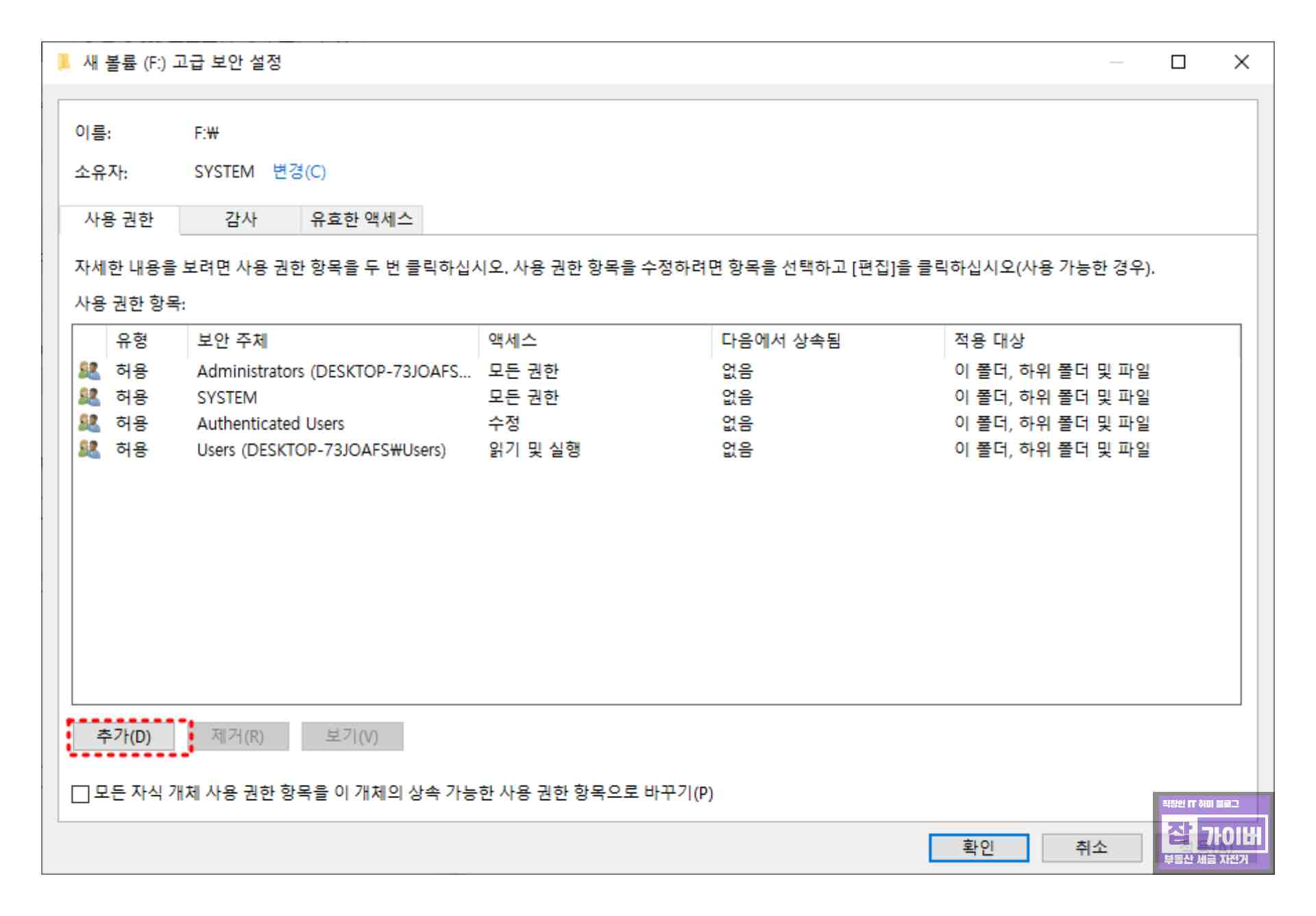Close the dialog with X button
This screenshot has width=1316, height=916.
(1241, 62)
